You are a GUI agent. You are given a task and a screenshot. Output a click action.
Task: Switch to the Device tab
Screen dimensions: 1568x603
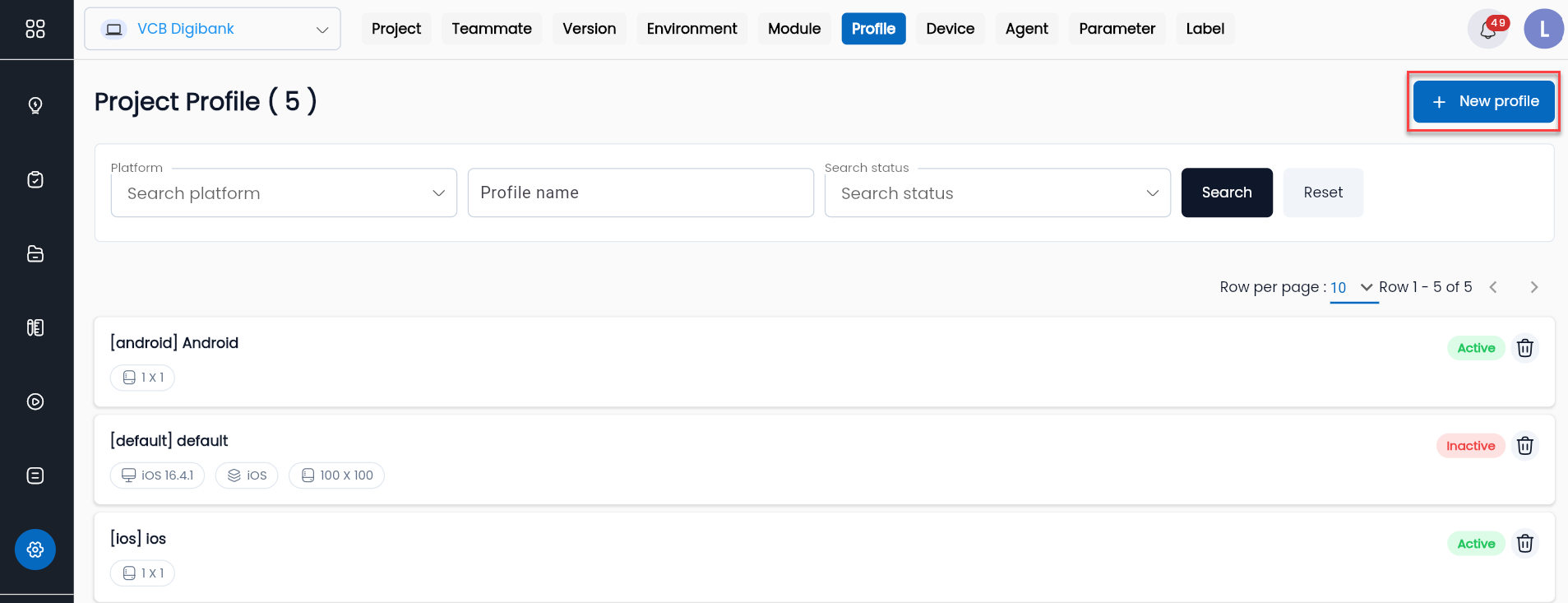tap(950, 29)
